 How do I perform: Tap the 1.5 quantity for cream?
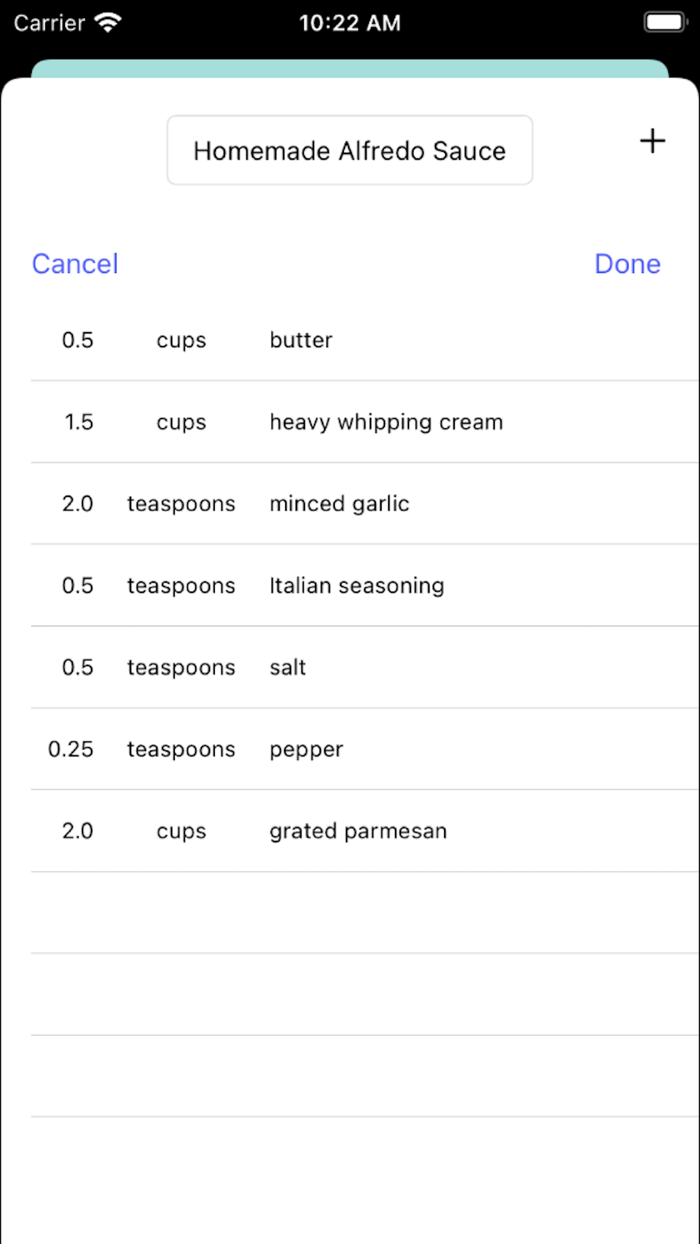point(78,422)
